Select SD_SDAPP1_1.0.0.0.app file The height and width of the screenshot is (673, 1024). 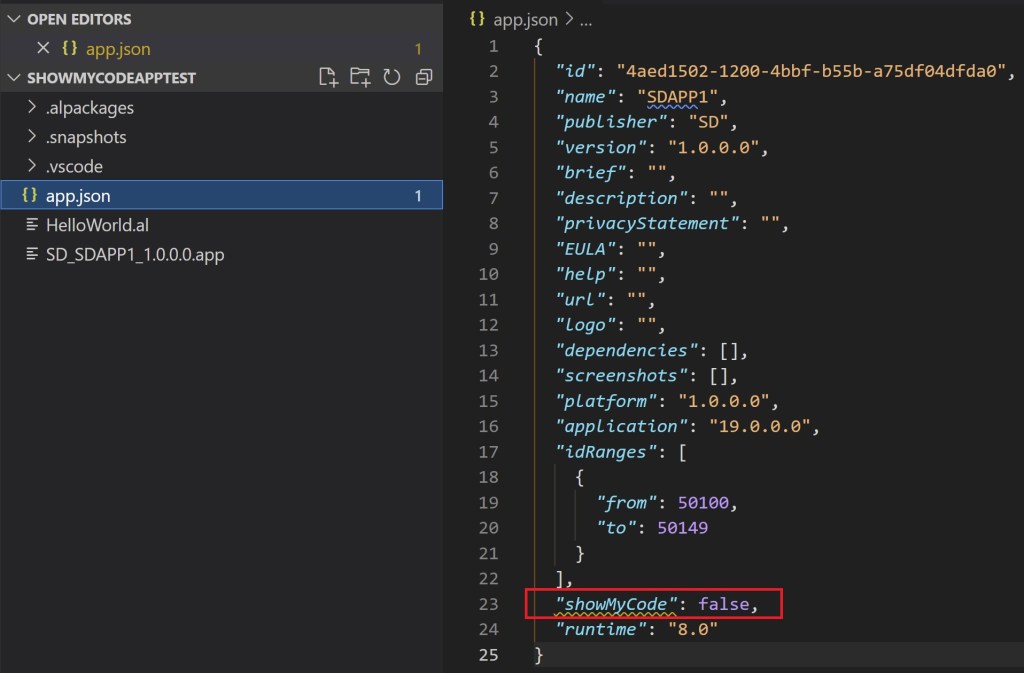135,254
